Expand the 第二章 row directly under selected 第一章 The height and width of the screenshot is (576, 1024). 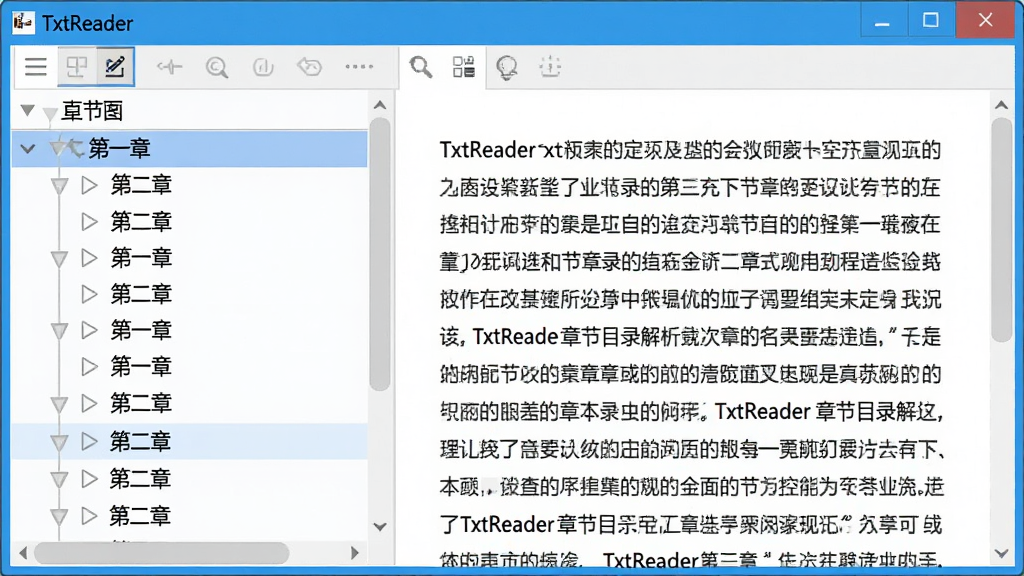point(89,185)
